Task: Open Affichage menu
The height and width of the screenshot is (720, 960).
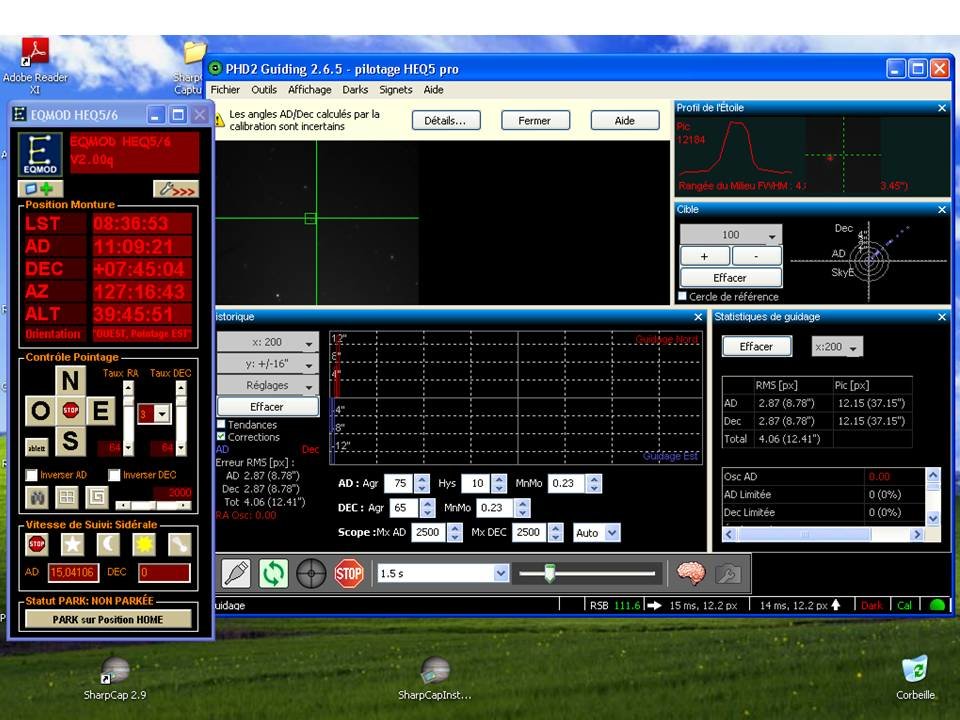Action: pos(309,89)
